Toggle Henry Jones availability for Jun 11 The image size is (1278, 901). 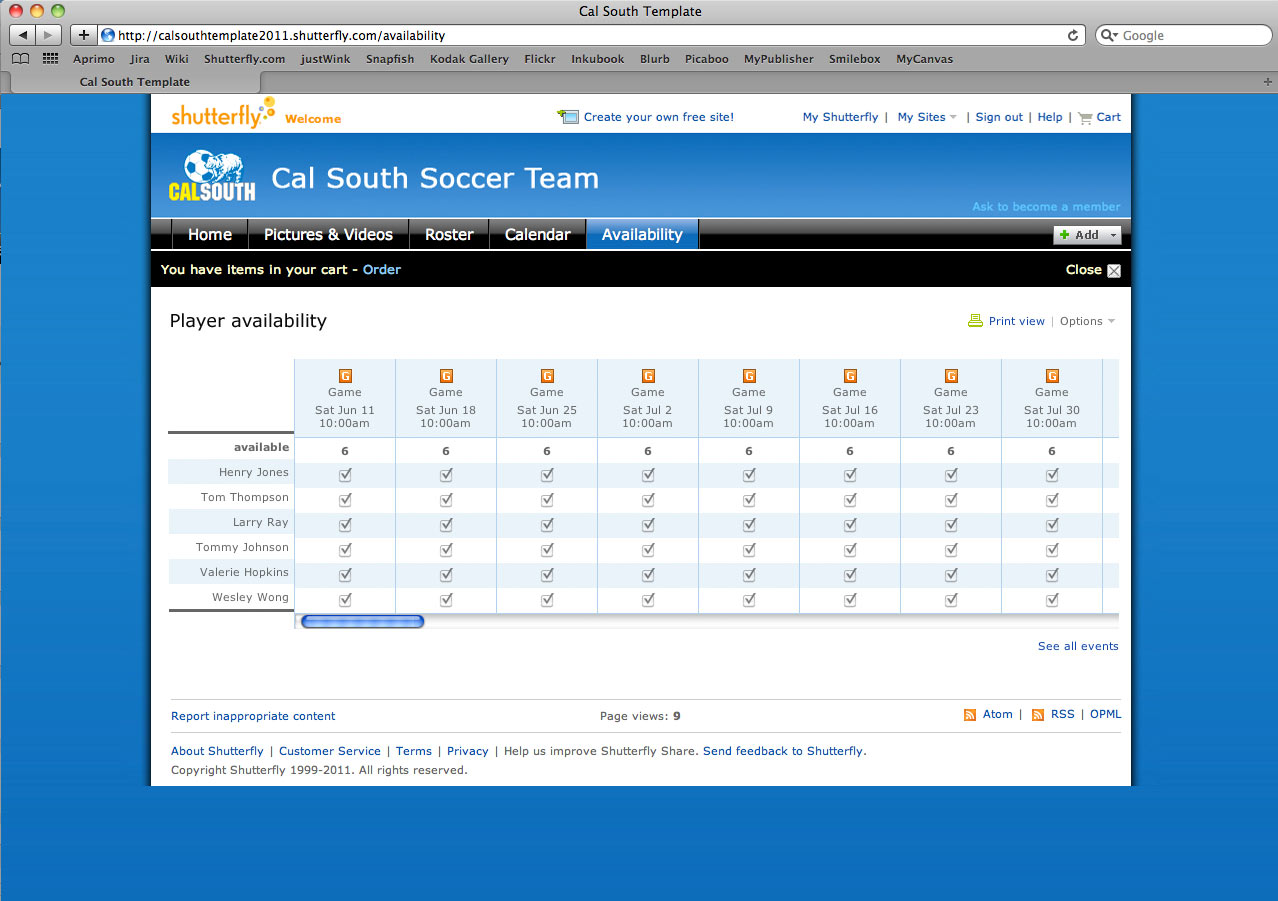point(345,475)
